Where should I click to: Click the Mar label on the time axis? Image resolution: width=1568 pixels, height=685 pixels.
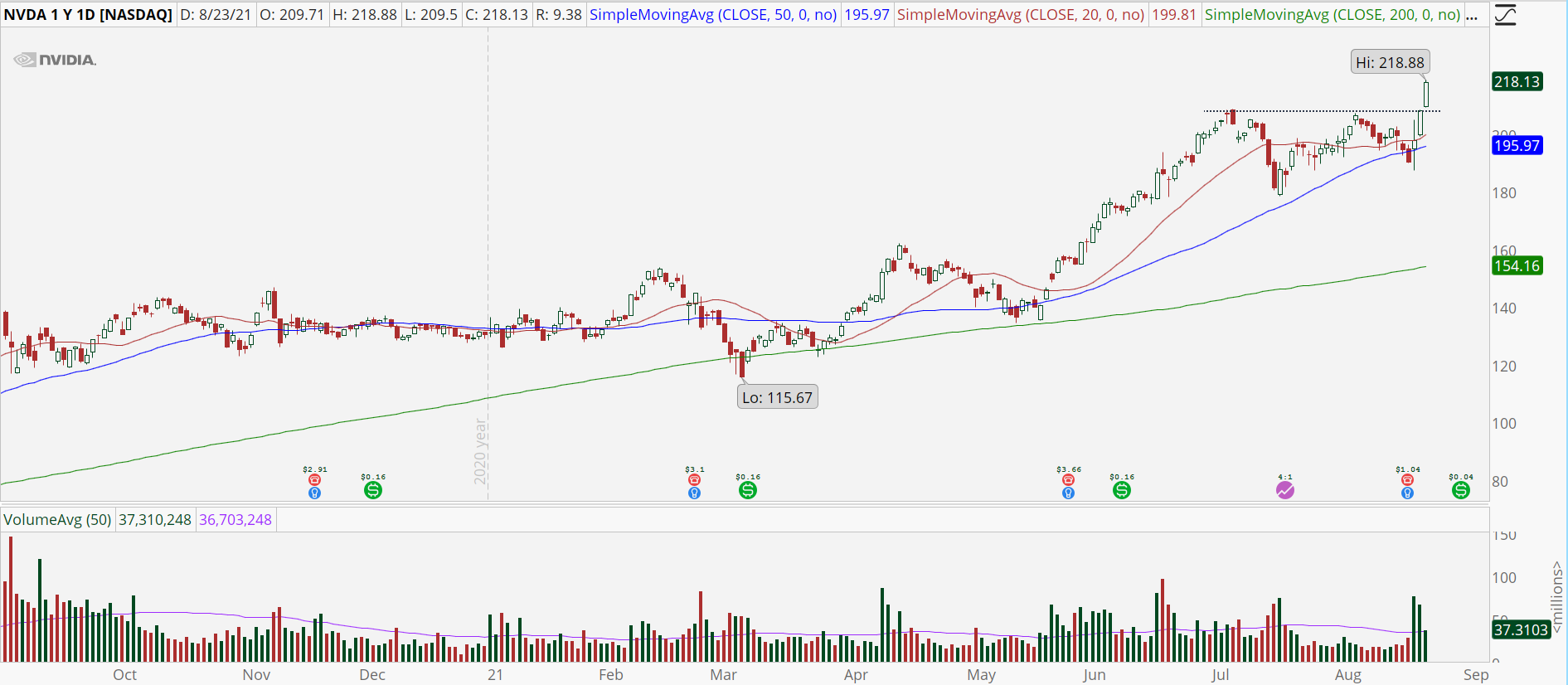(x=724, y=674)
